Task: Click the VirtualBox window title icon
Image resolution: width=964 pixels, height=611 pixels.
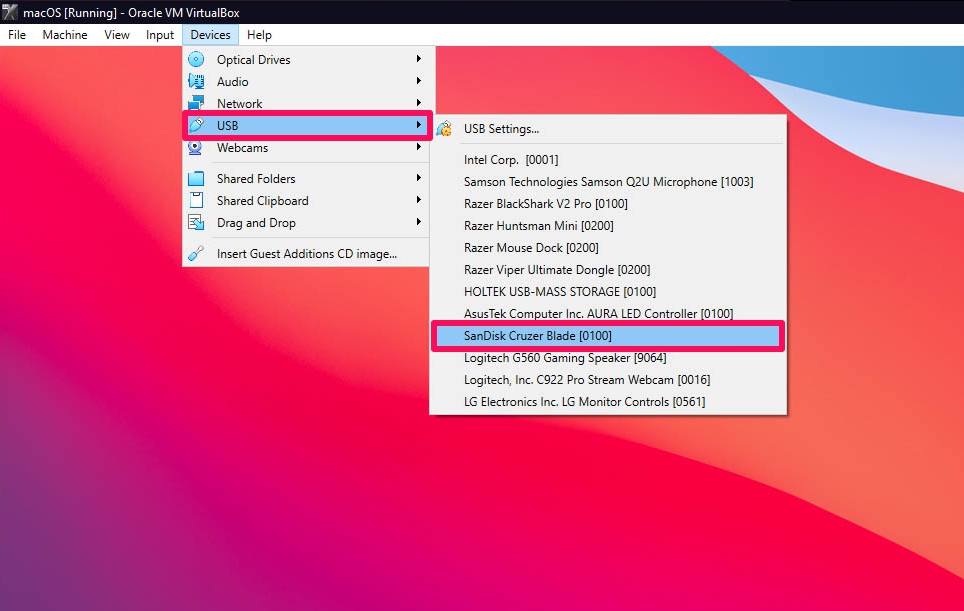Action: pyautogui.click(x=9, y=12)
